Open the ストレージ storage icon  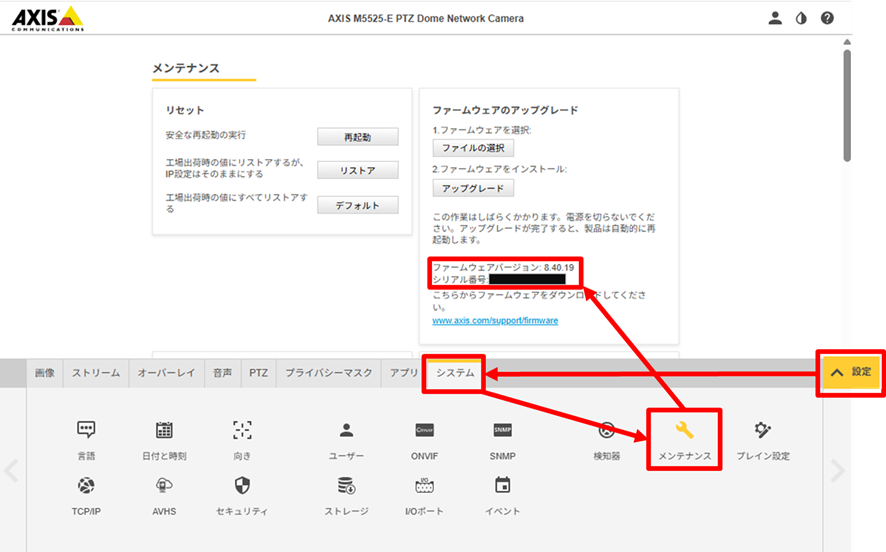[346, 487]
